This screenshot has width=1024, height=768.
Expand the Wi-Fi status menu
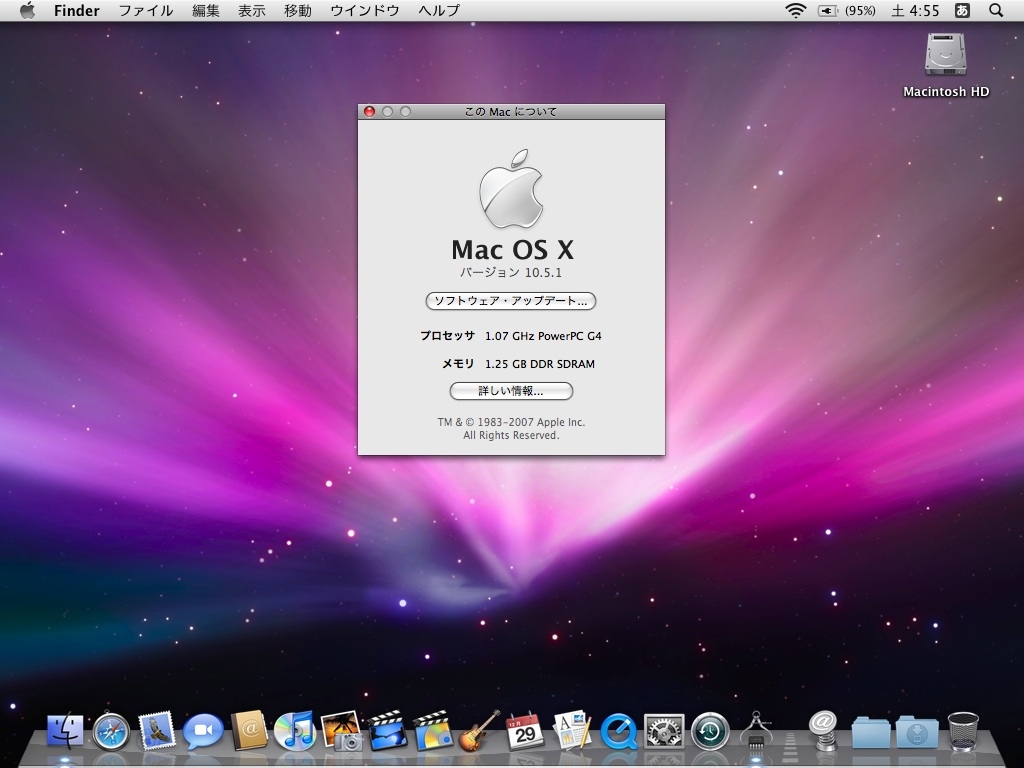pos(796,11)
